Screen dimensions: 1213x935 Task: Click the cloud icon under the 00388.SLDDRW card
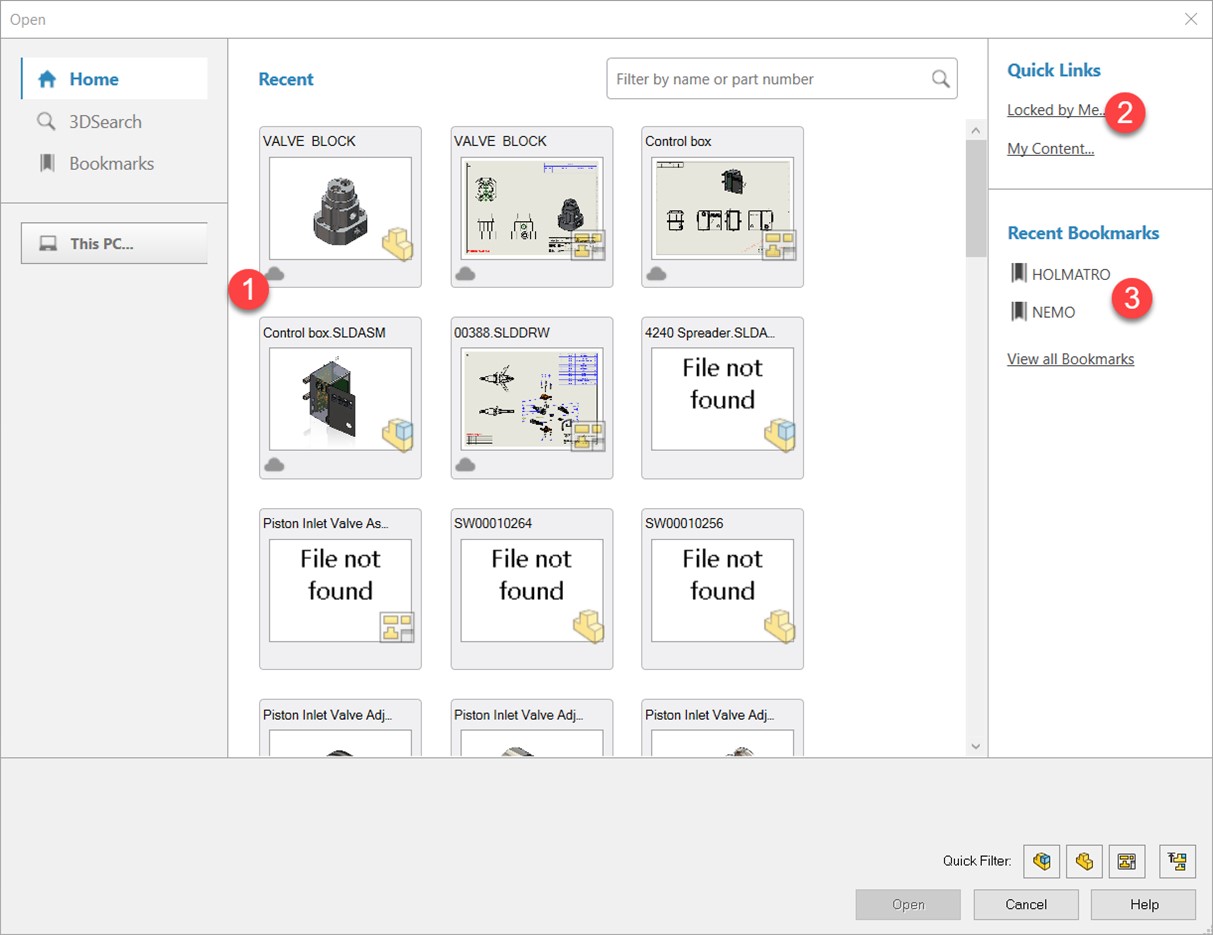pyautogui.click(x=465, y=465)
